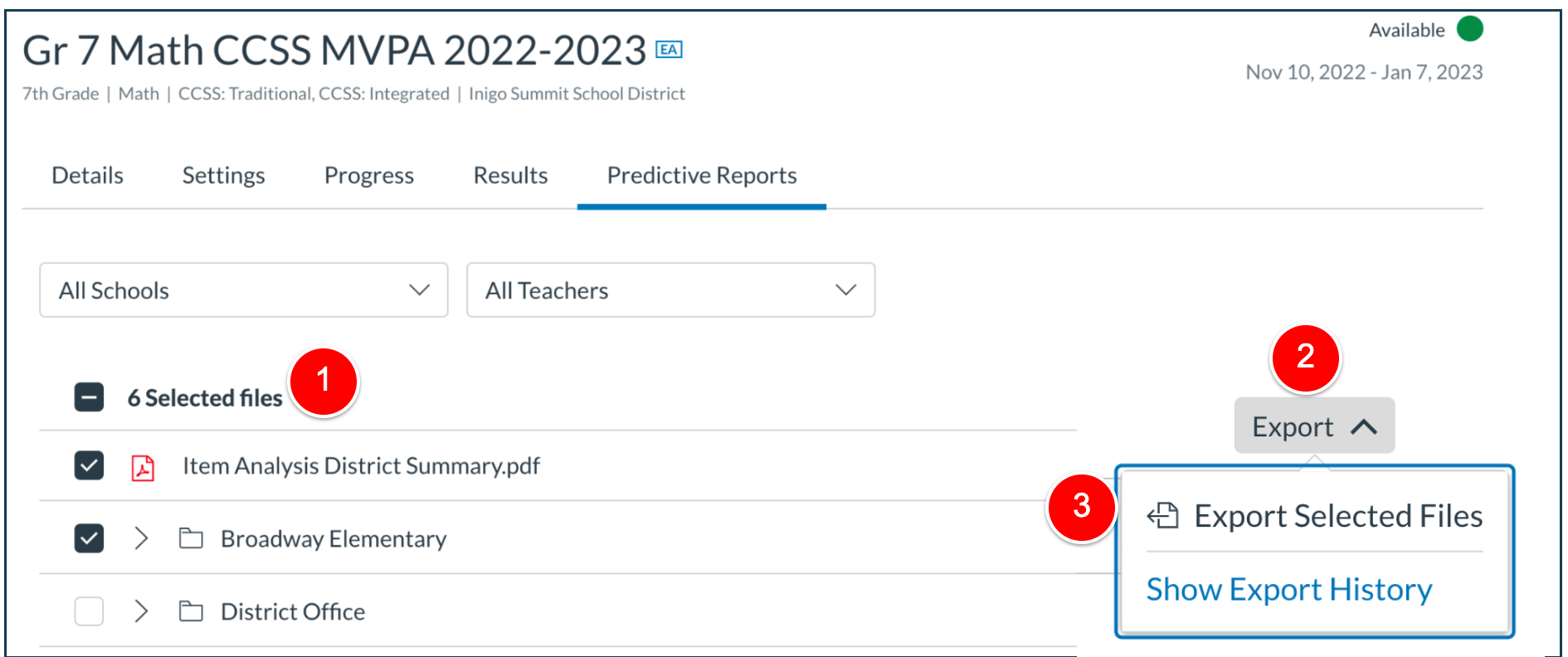Expand the District Office folder
Screen dimensions: 1568x657
coord(141,611)
